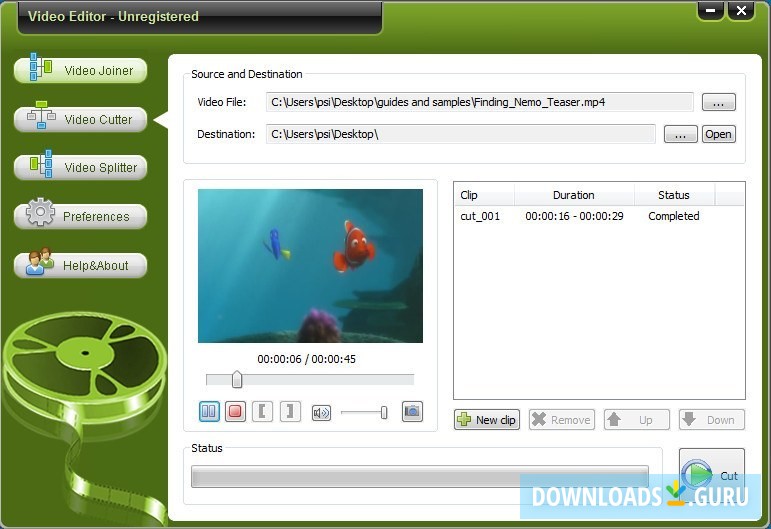The image size is (771, 529).
Task: Click the Clip column header
Action: pyautogui.click(x=484, y=195)
